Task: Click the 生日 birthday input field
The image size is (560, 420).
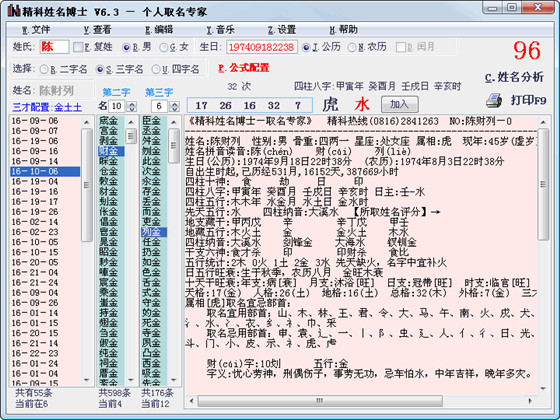Action: [262, 47]
